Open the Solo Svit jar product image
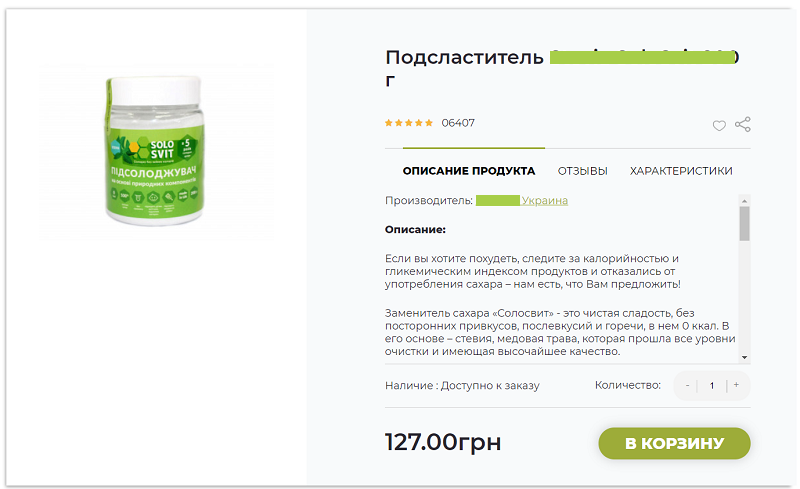 (155, 151)
